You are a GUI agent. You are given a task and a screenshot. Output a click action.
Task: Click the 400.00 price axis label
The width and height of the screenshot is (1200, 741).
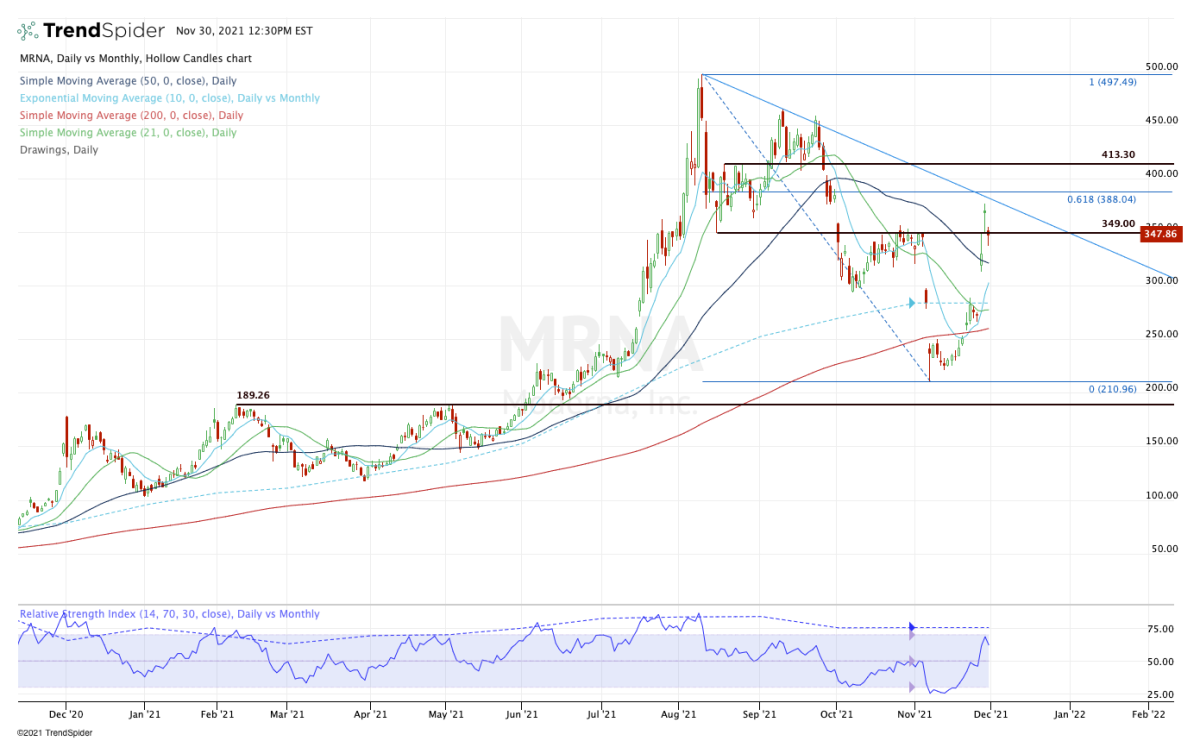pos(1160,174)
